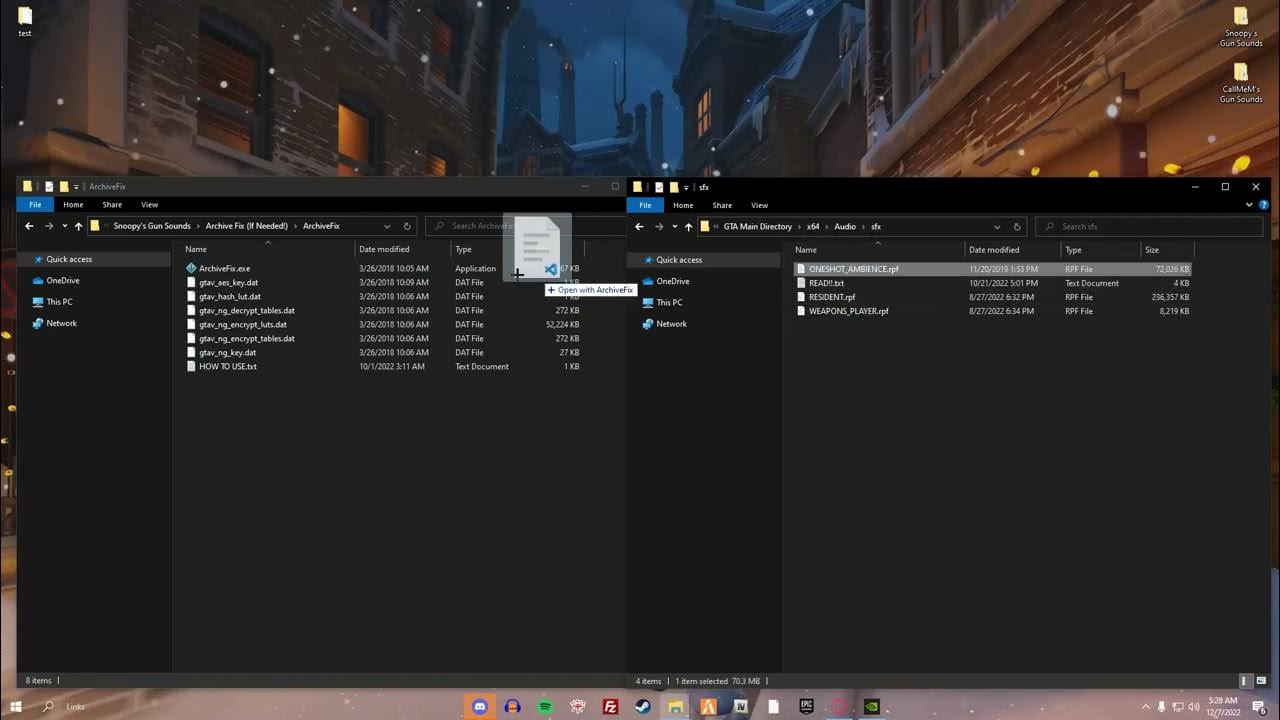Expand address history dropdown in sfx window

coord(997,227)
